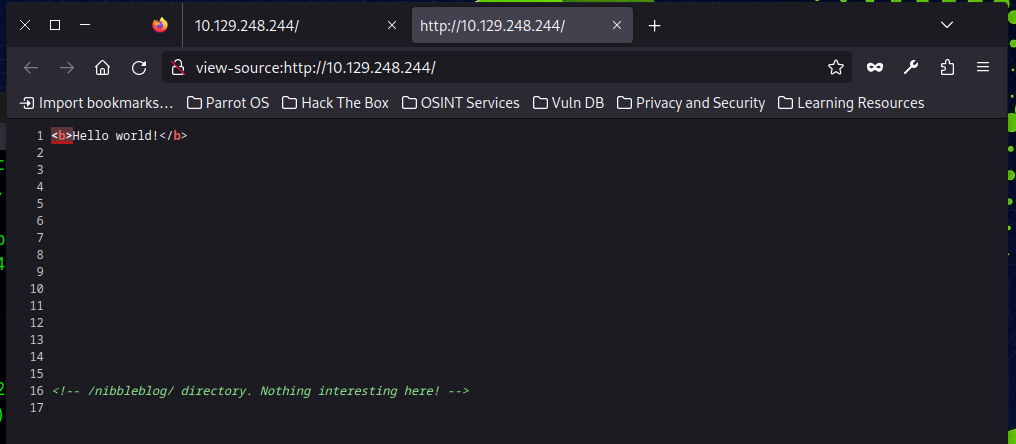This screenshot has width=1016, height=444.
Task: Open the infinity mask extension icon
Action: point(875,67)
